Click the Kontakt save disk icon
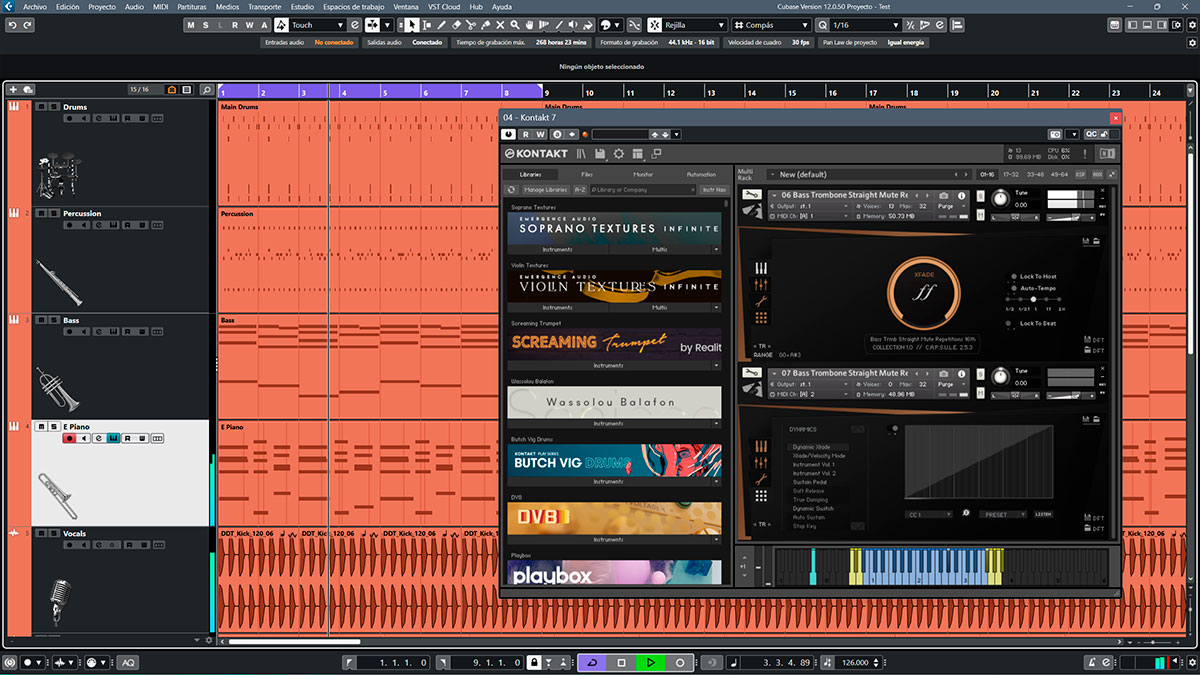This screenshot has height=675, width=1200. [x=600, y=154]
